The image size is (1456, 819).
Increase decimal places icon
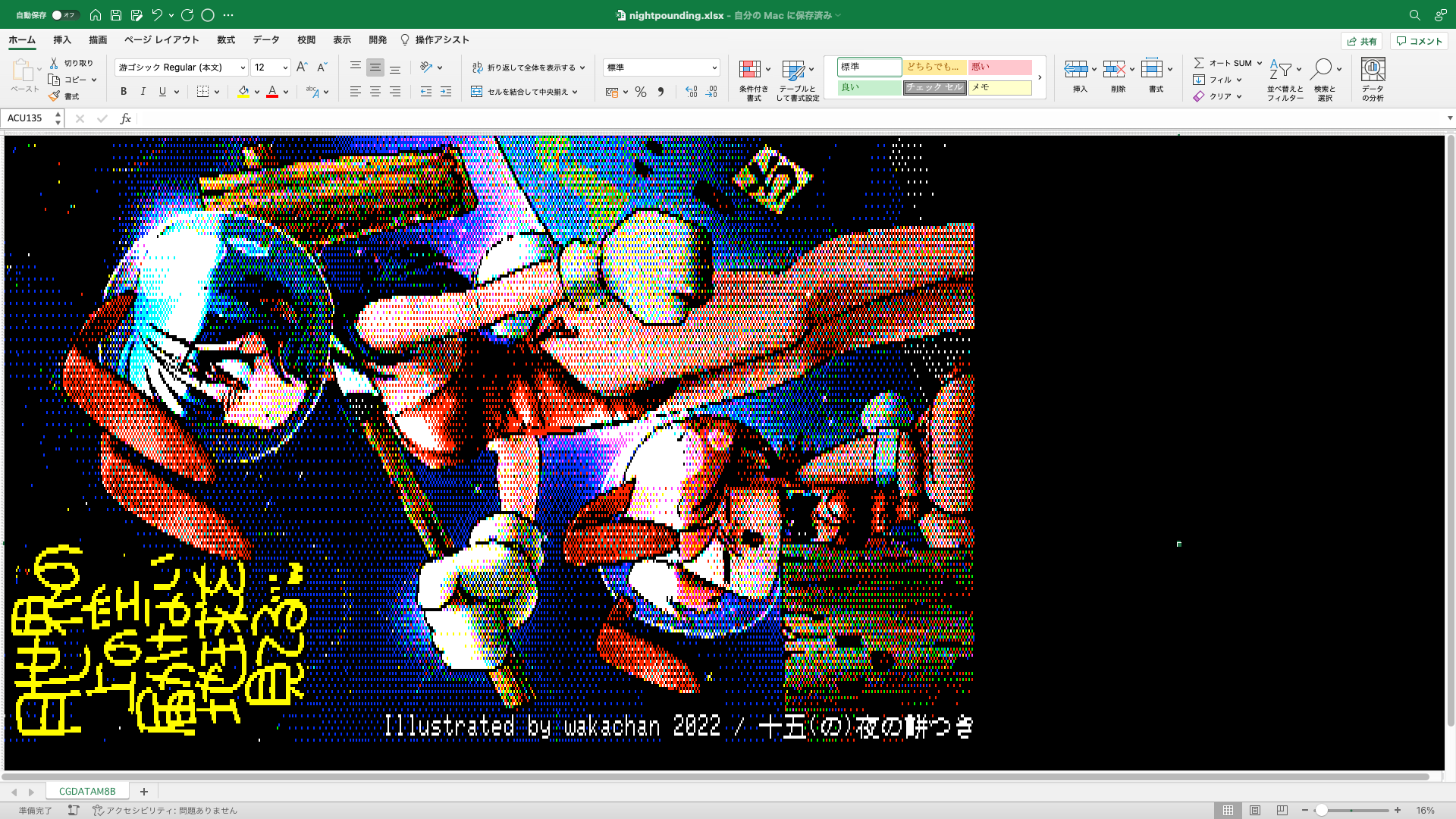click(691, 92)
